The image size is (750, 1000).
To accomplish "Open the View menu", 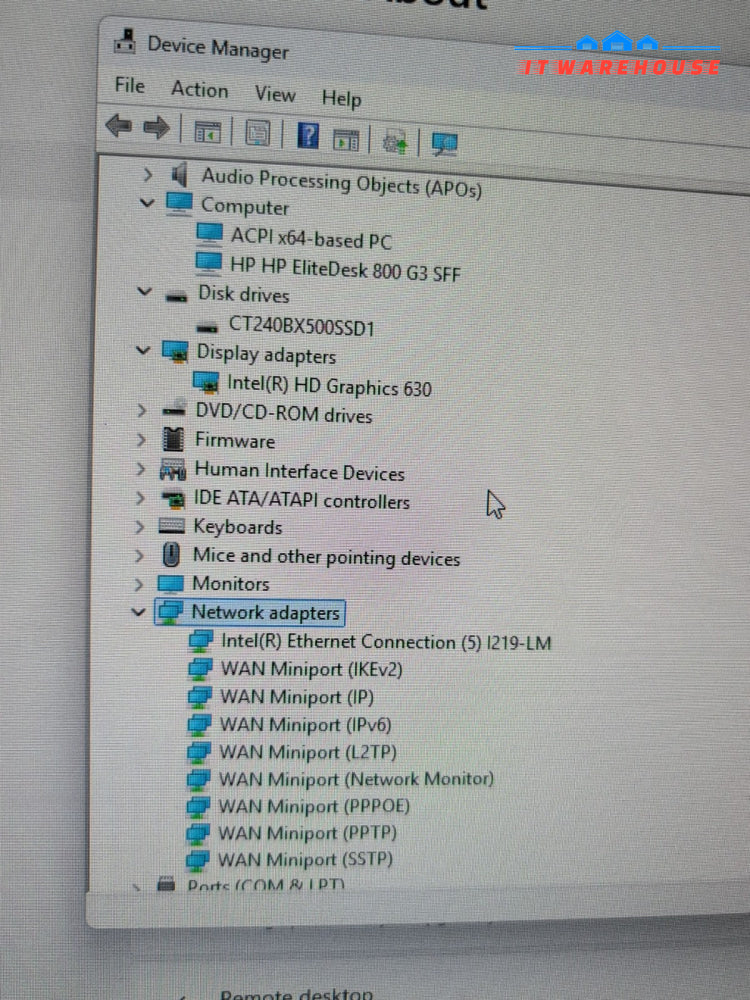I will 275,94.
